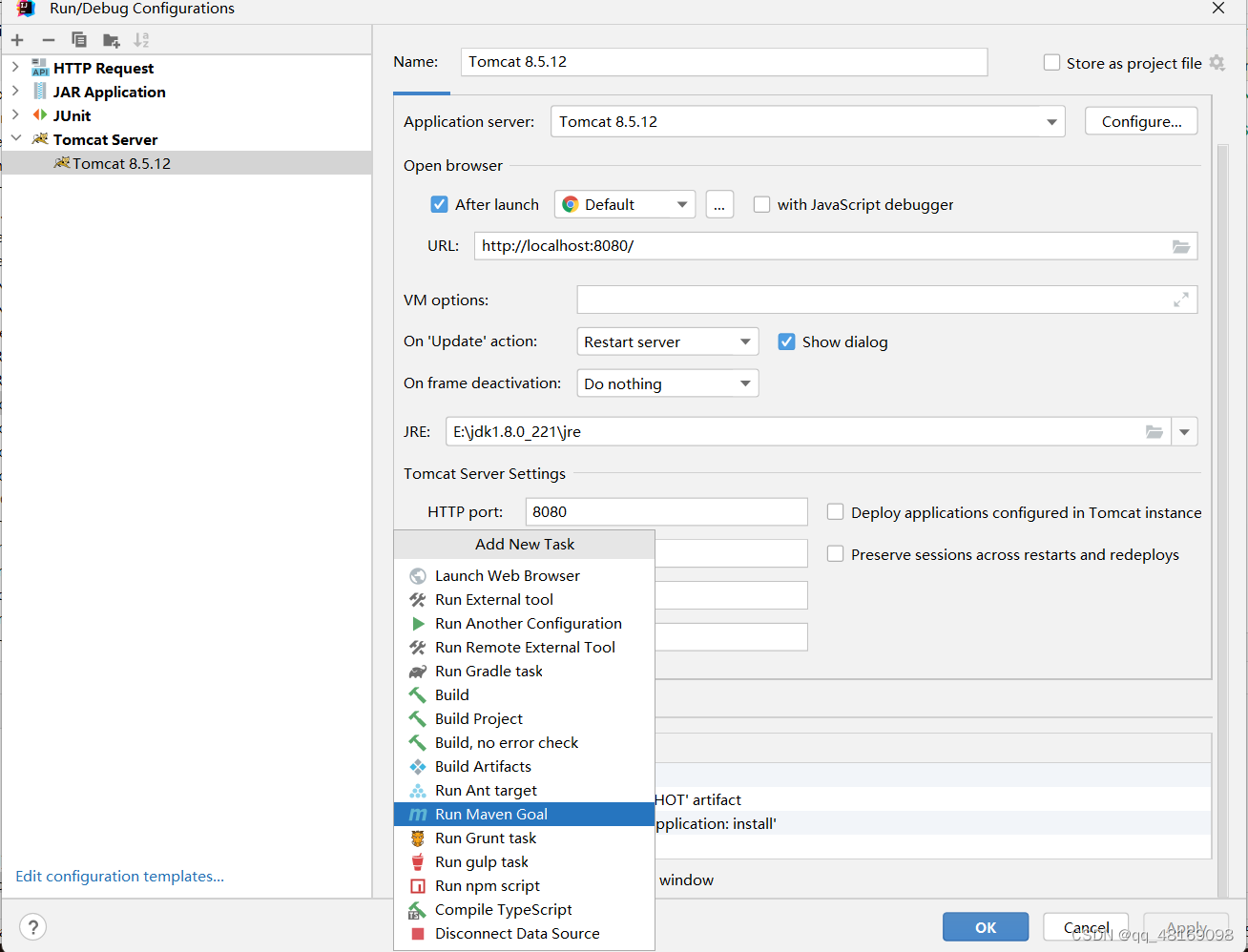Click the browser ellipsis button
The height and width of the screenshot is (952, 1248).
(x=719, y=205)
